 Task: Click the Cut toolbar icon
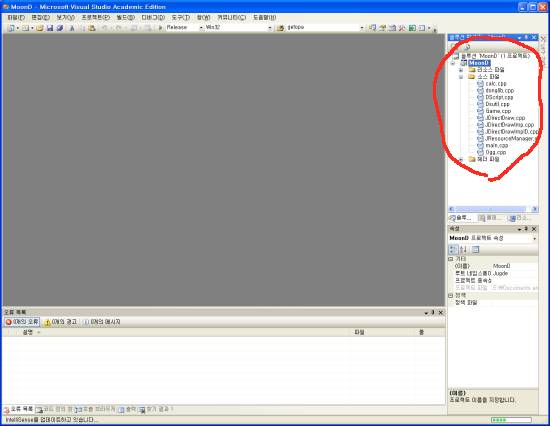[x=72, y=28]
